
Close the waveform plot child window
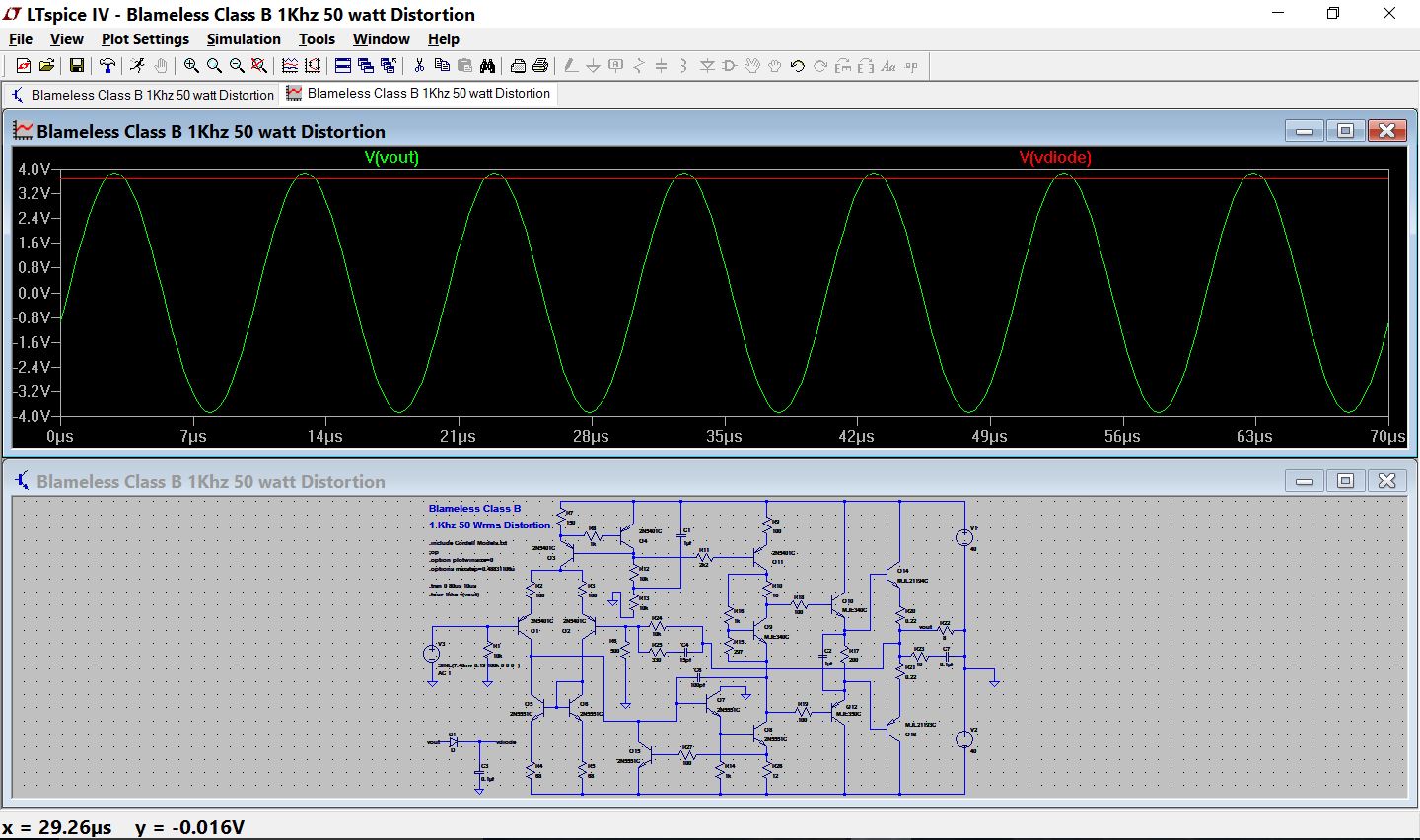1386,131
